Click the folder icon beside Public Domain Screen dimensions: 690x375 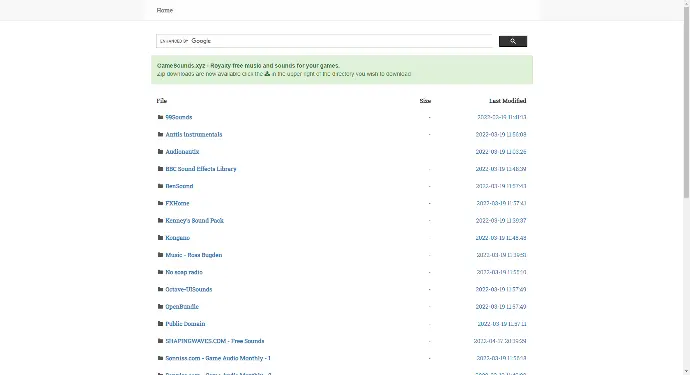[160, 324]
